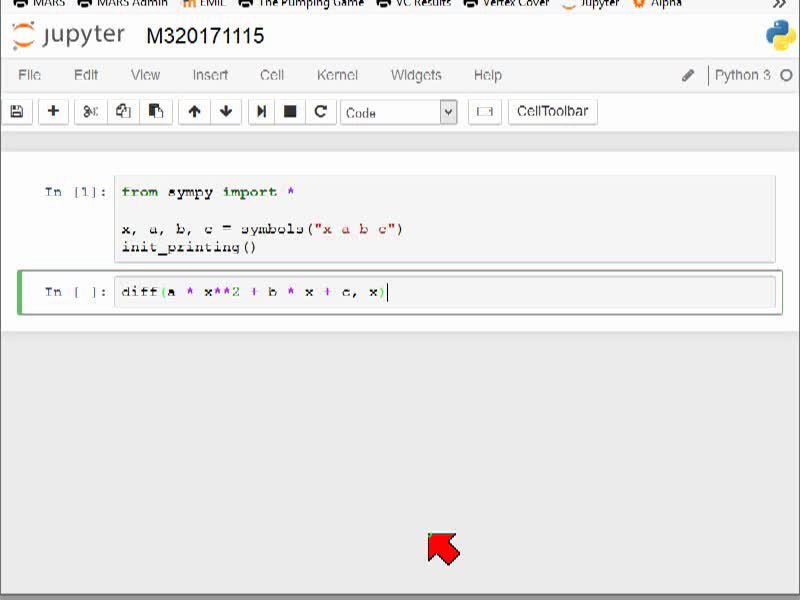Image resolution: width=800 pixels, height=600 pixels.
Task: Open The Pumping Game bookmark
Action: pyautogui.click(x=301, y=3)
